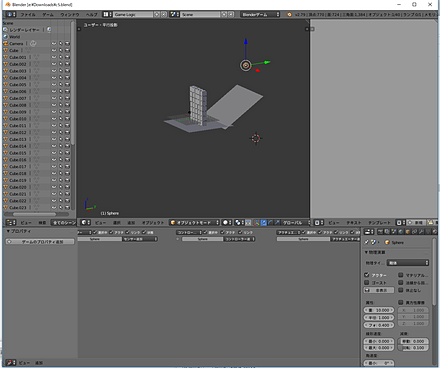The image size is (440, 368).
Task: Open the Info editor type selector
Action: (11, 14)
